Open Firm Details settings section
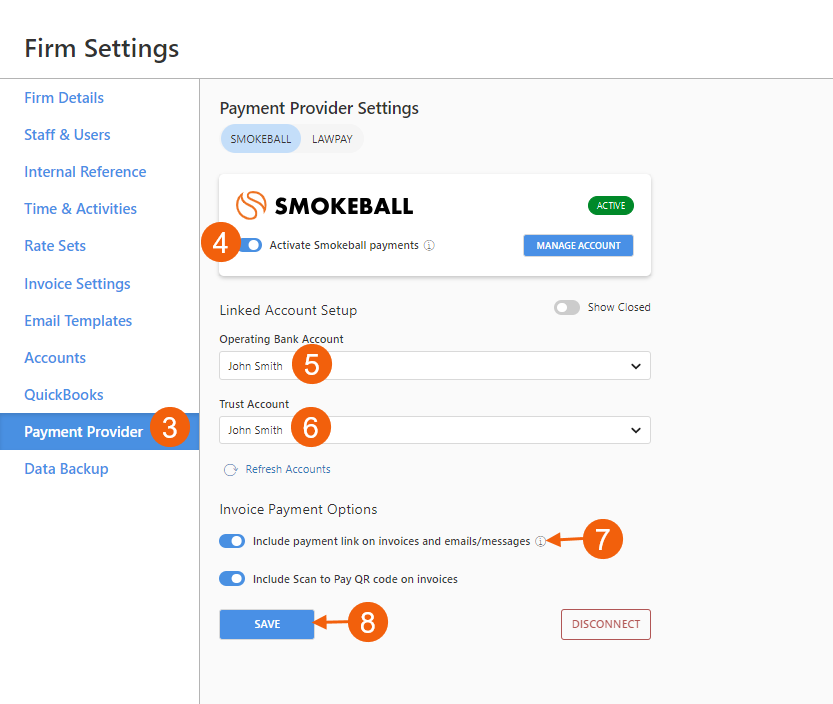 pyautogui.click(x=64, y=98)
